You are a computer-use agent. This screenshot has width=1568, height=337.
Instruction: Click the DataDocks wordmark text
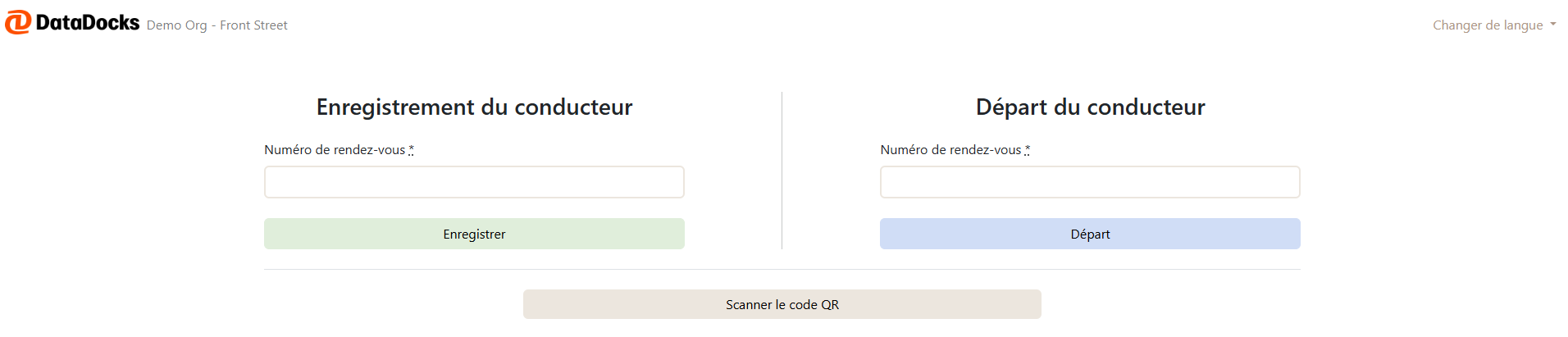(88, 23)
